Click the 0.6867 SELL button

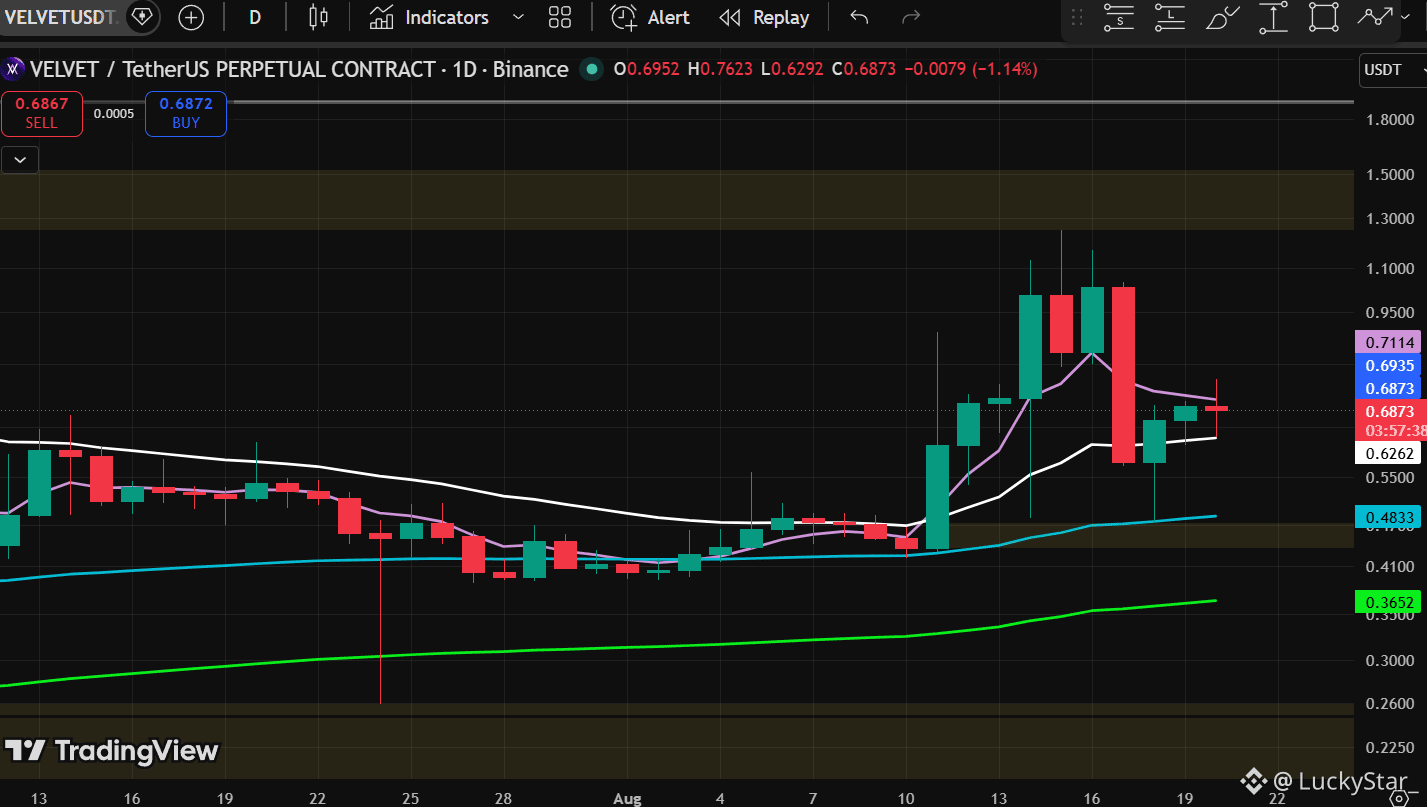41,113
